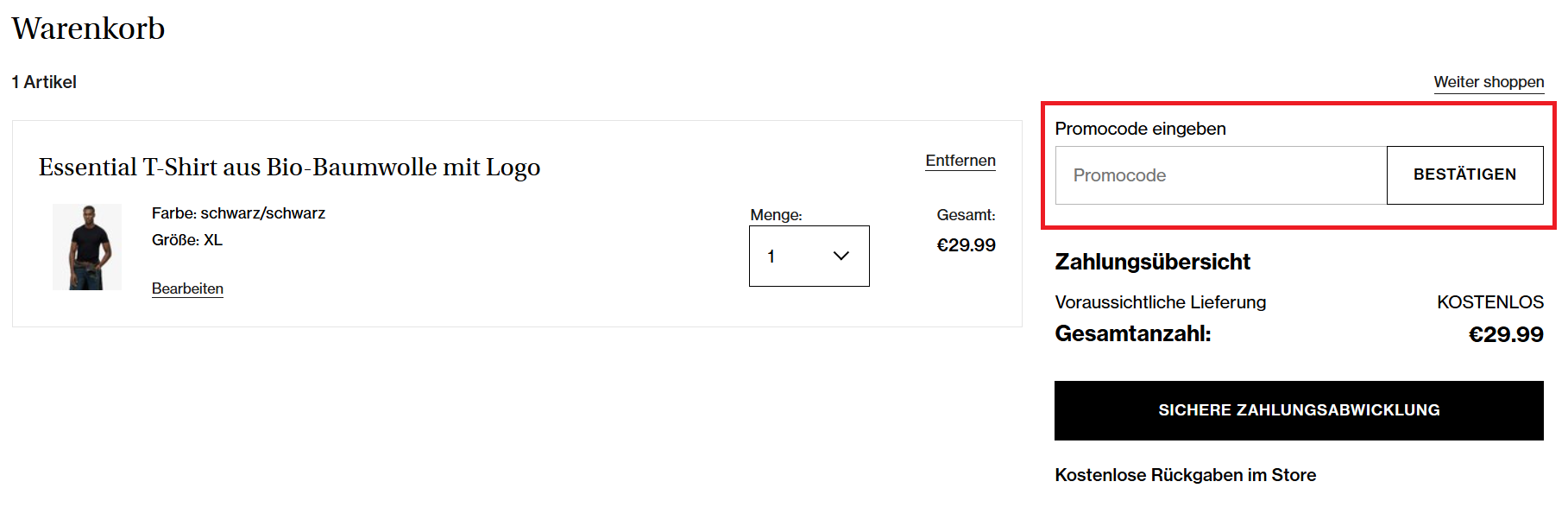The image size is (1568, 507).
Task: Select the Größe XL detail text
Action: (x=186, y=240)
